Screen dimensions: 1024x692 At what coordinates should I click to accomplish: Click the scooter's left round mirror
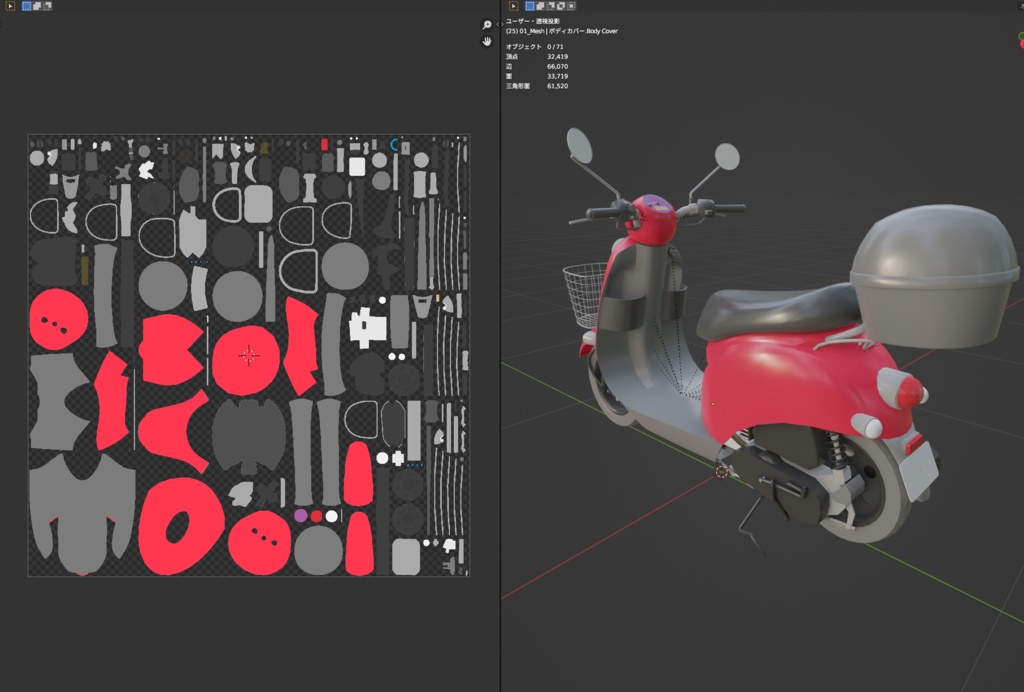579,145
